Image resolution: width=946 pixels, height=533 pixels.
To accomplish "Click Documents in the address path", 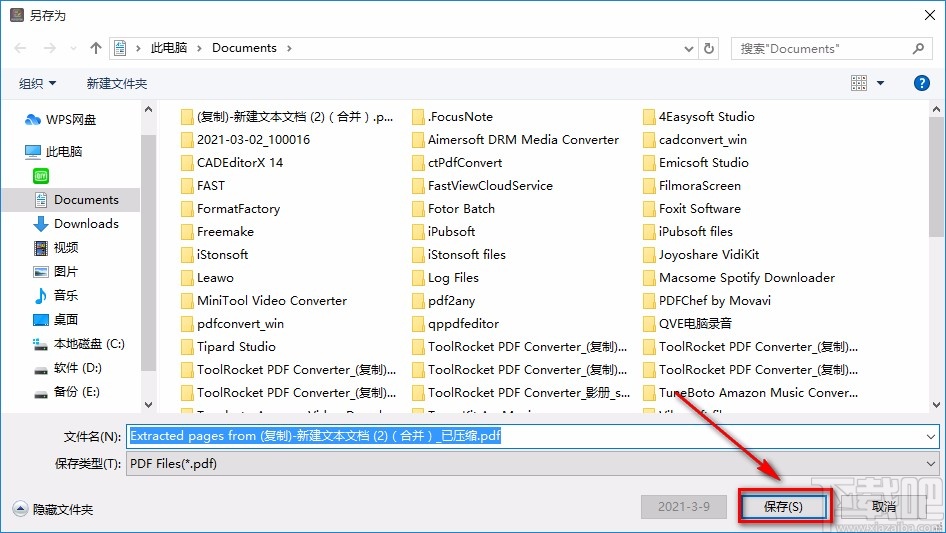I will [244, 48].
